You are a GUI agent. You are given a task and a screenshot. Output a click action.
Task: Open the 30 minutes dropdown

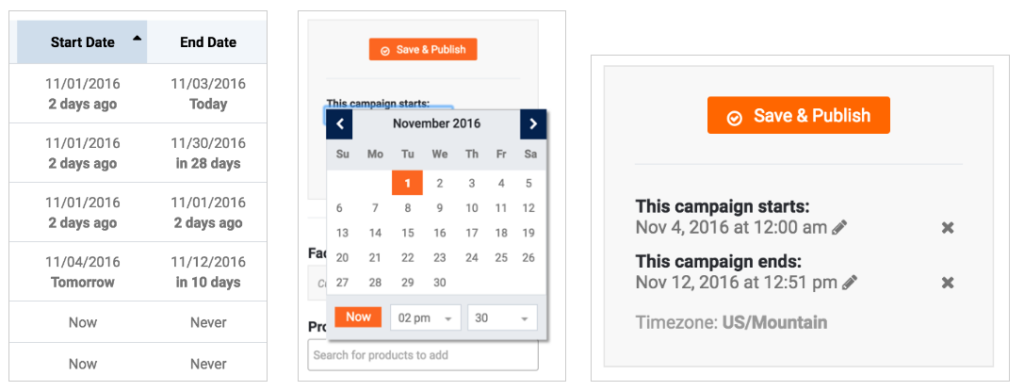coord(502,318)
